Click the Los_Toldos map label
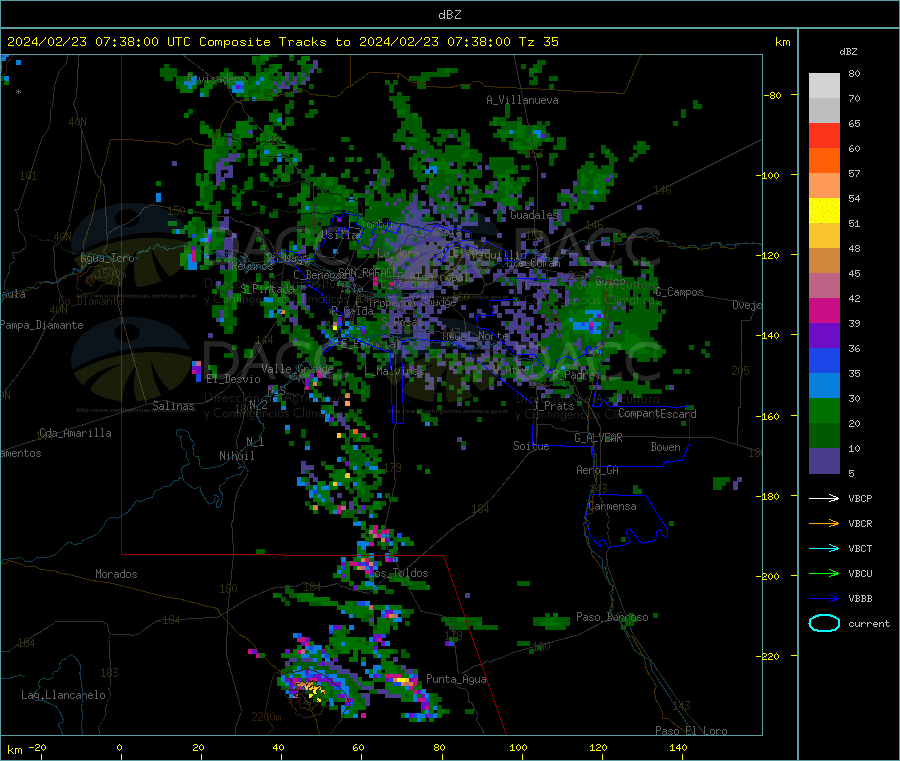This screenshot has height=761, width=900. (398, 573)
